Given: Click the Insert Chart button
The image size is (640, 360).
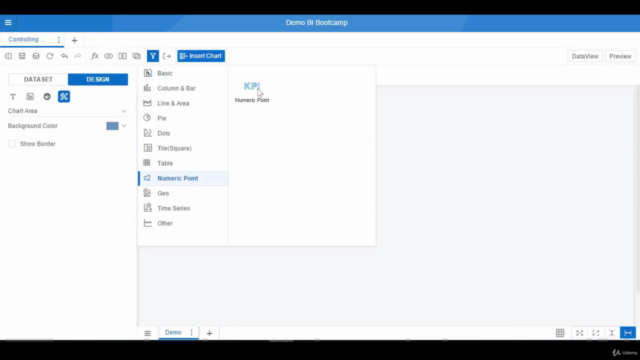Looking at the screenshot, I should point(201,56).
